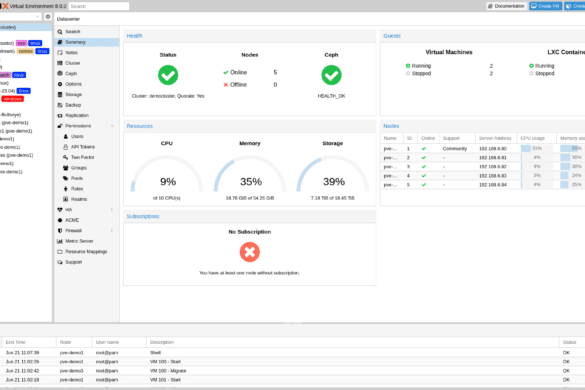Select the Resource Mappings entry
Viewport: 585px width, 390px height.
tap(87, 252)
